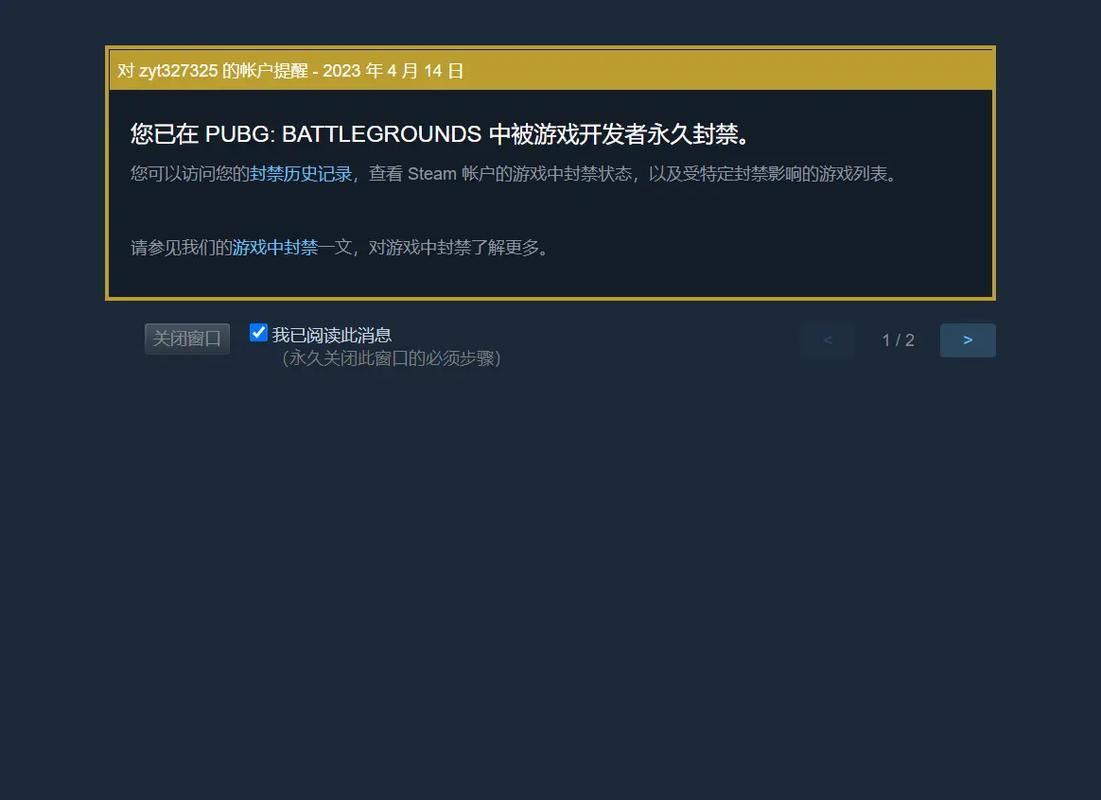Click the account alert header for zyt327325
Screen dimensions: 1101x800
pyautogui.click(x=550, y=70)
